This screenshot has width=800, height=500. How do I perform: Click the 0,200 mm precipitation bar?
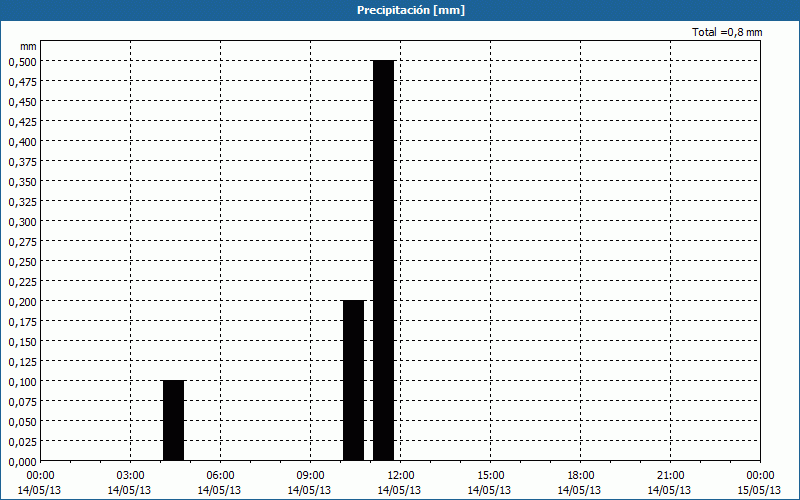(354, 381)
